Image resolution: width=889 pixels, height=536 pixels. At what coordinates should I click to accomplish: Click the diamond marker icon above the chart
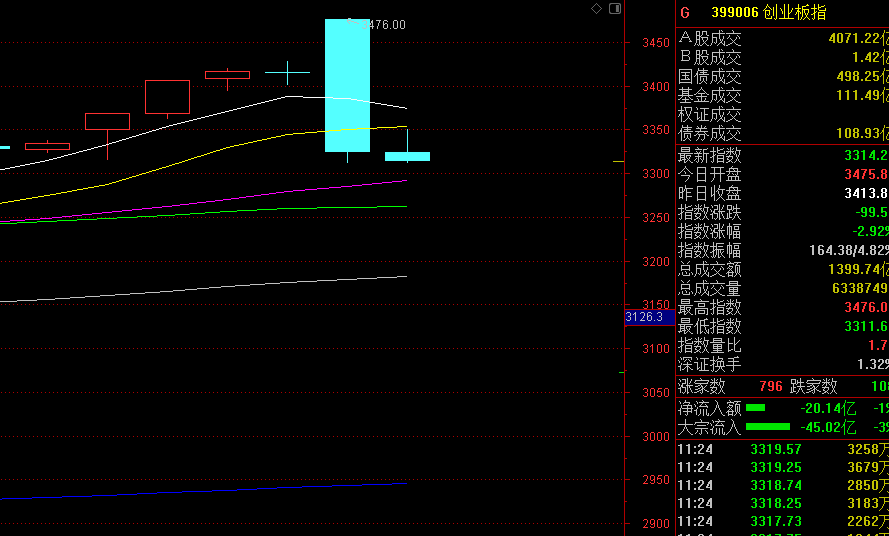coord(596,9)
